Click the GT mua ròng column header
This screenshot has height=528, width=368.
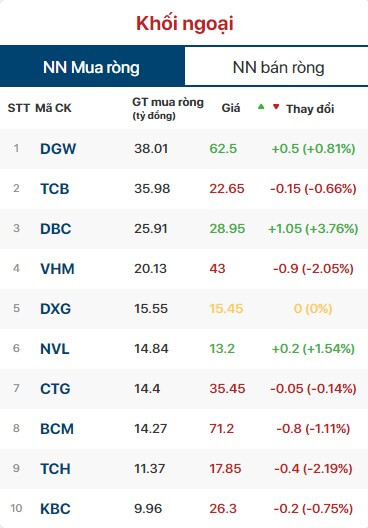pos(168,108)
